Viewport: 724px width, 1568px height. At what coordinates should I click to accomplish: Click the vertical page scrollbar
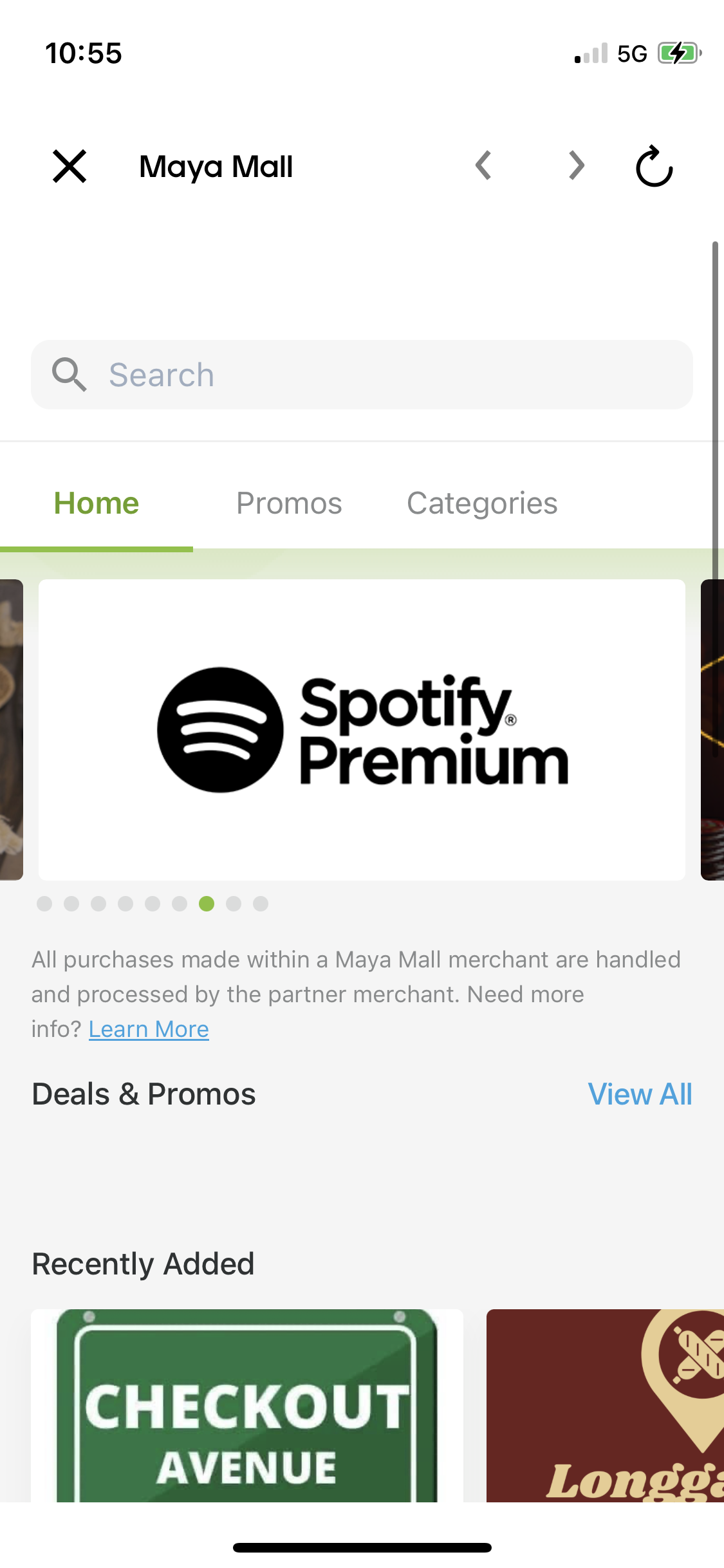715,412
